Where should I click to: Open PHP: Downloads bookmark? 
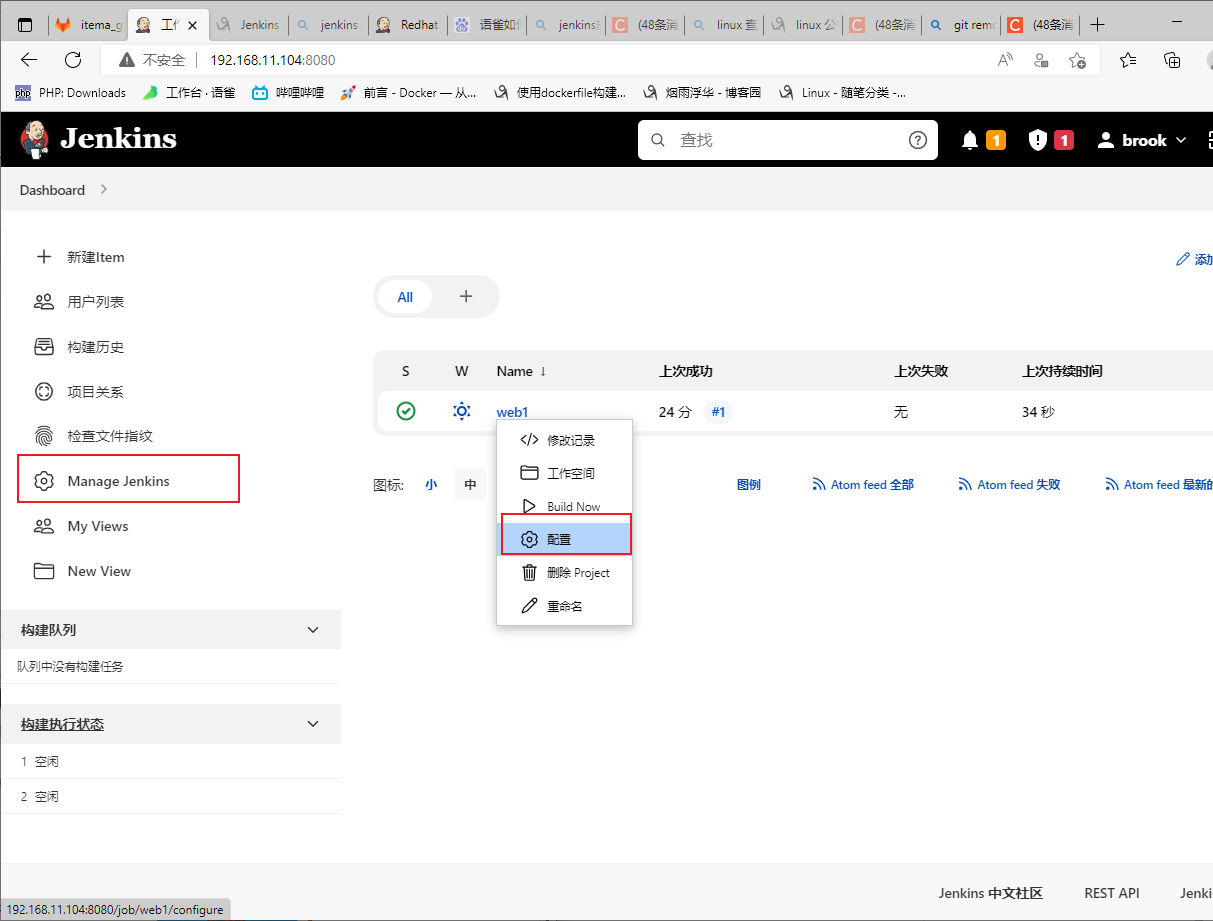click(70, 93)
